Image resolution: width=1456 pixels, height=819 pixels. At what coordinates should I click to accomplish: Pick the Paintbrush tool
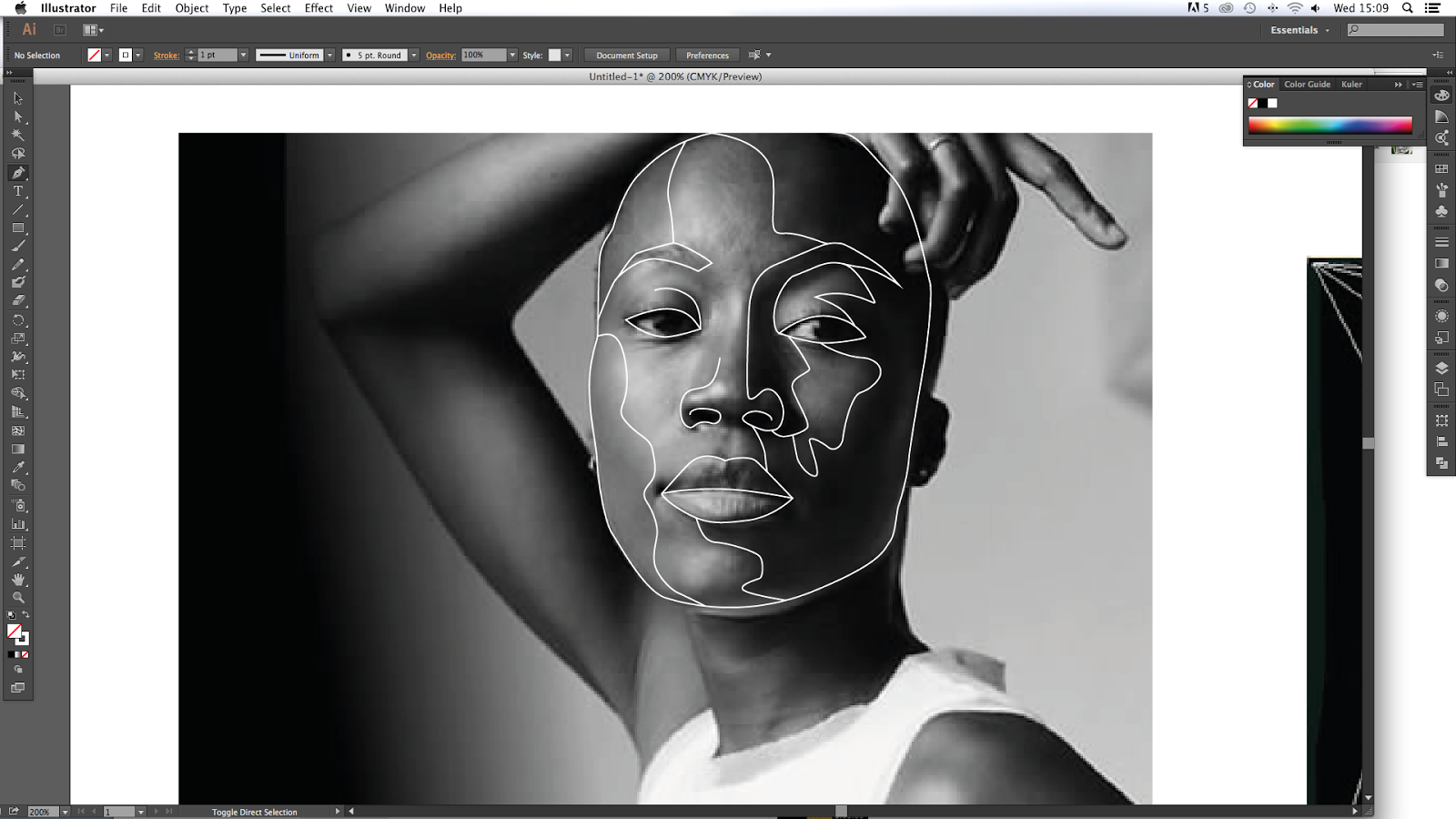click(18, 246)
